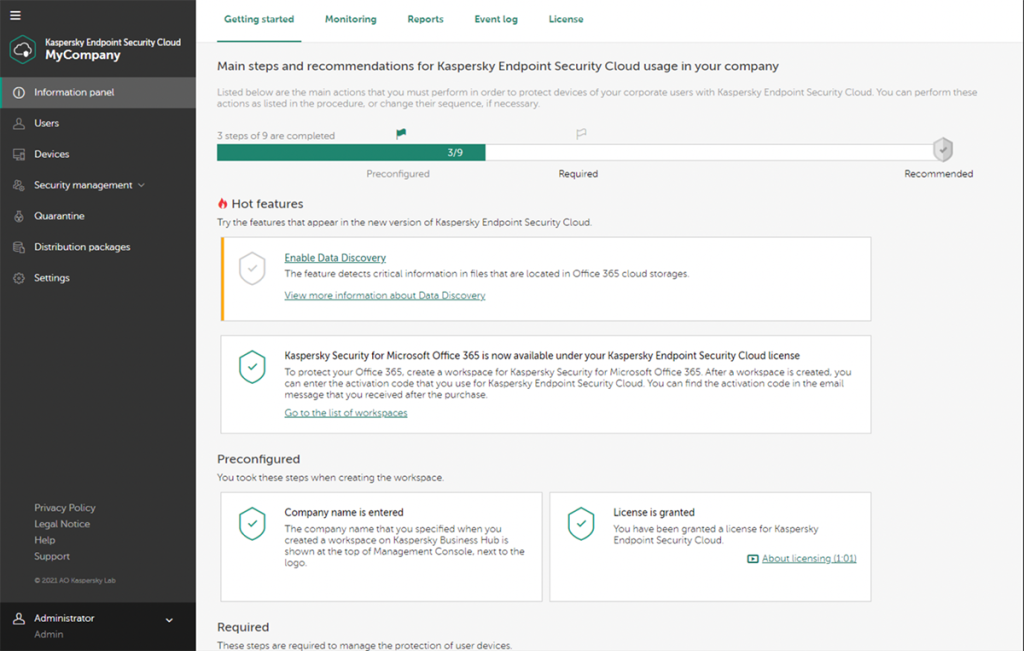This screenshot has width=1024, height=651.
Task: Click the Required label under progress bar
Action: pos(578,174)
